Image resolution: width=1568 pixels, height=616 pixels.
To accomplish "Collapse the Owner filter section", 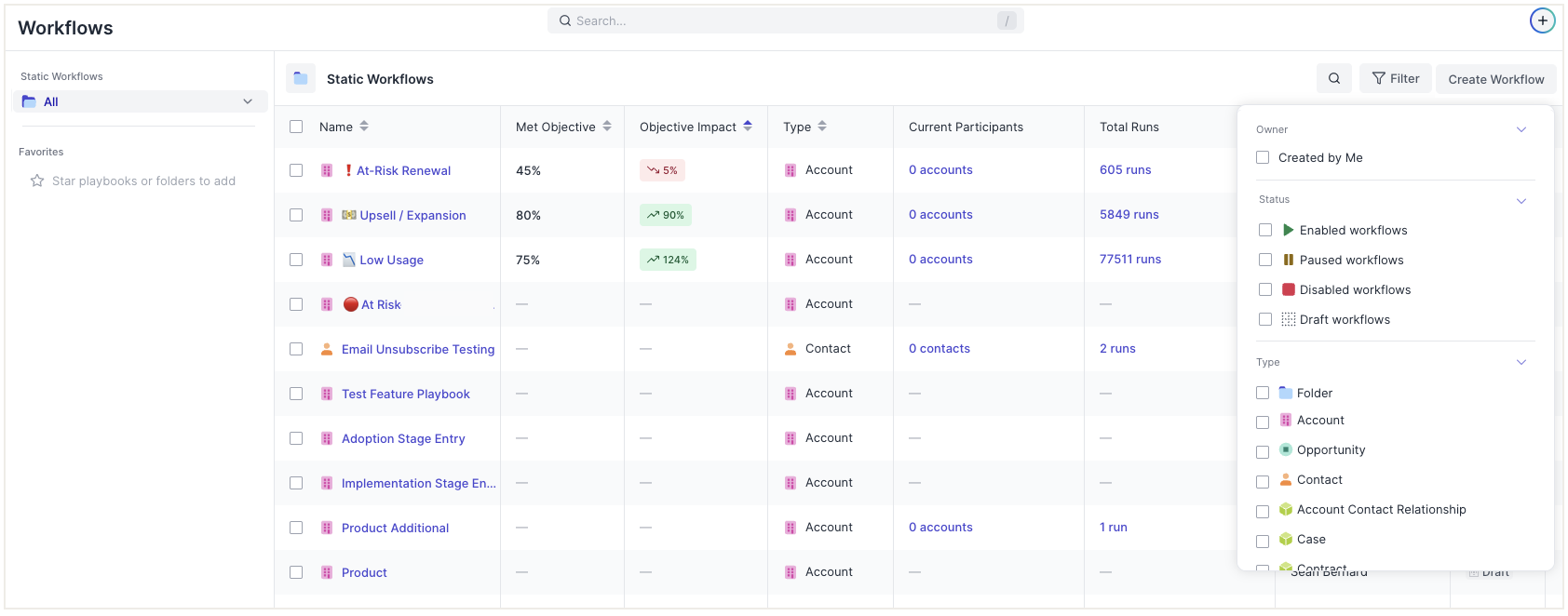I will [x=1521, y=130].
